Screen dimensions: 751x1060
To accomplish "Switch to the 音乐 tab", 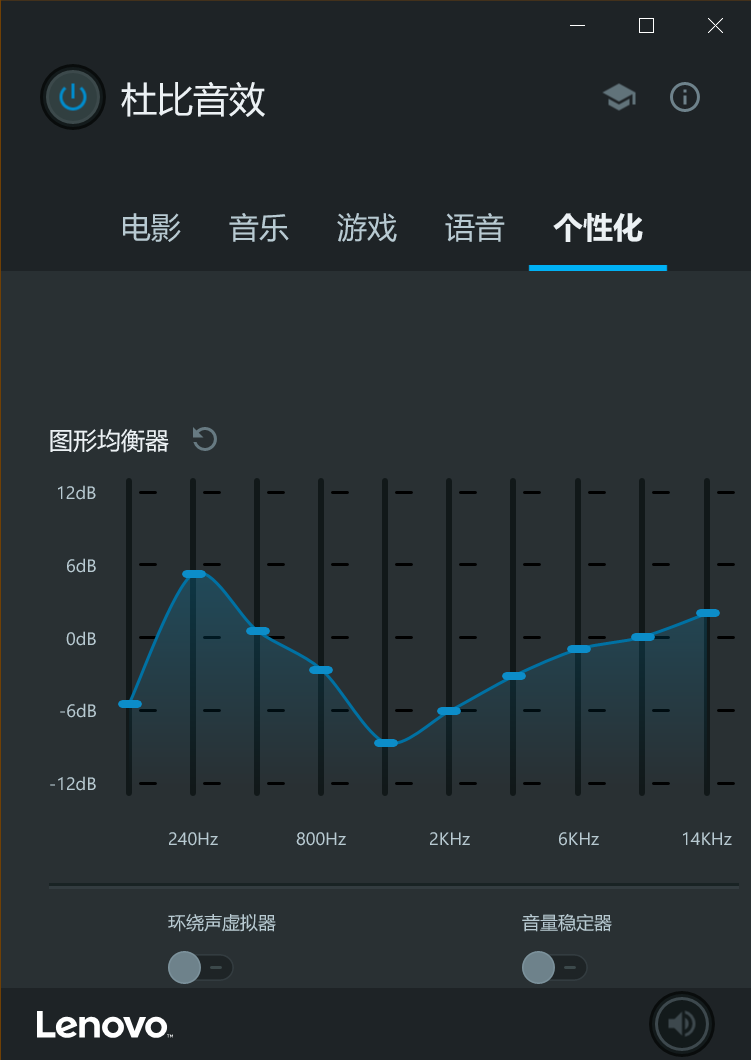I will pyautogui.click(x=259, y=228).
